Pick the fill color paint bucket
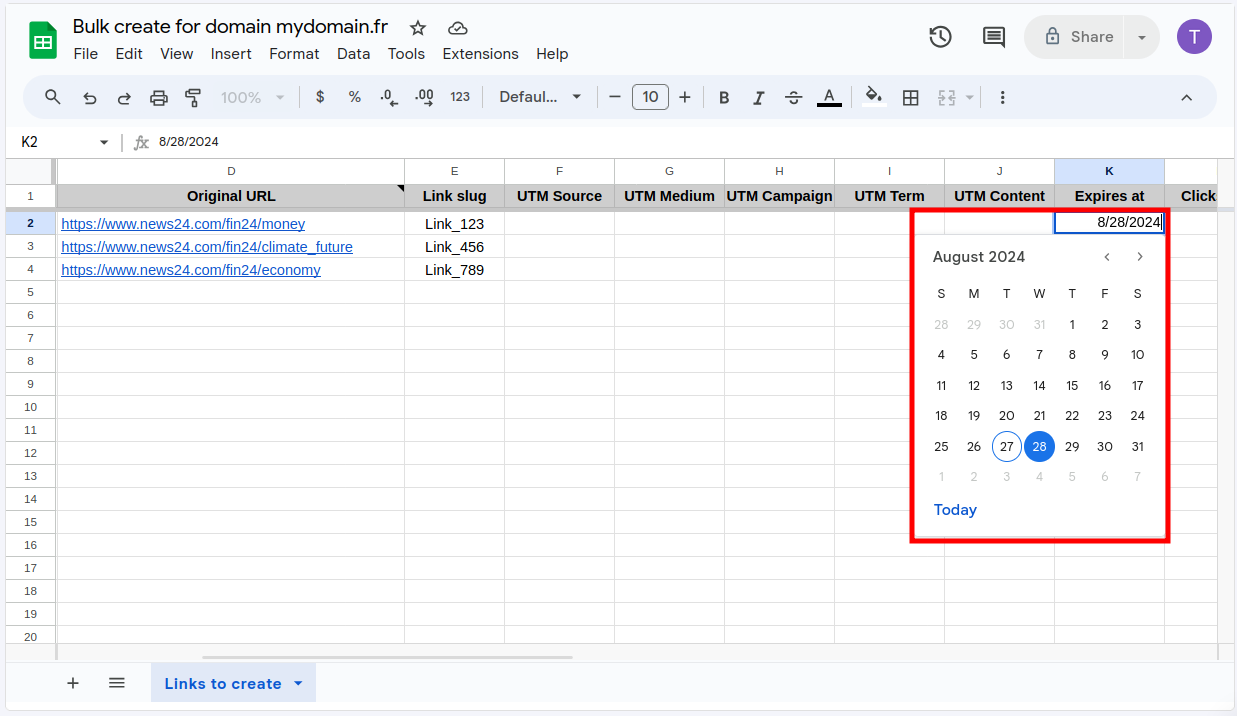This screenshot has width=1237, height=716. click(874, 97)
